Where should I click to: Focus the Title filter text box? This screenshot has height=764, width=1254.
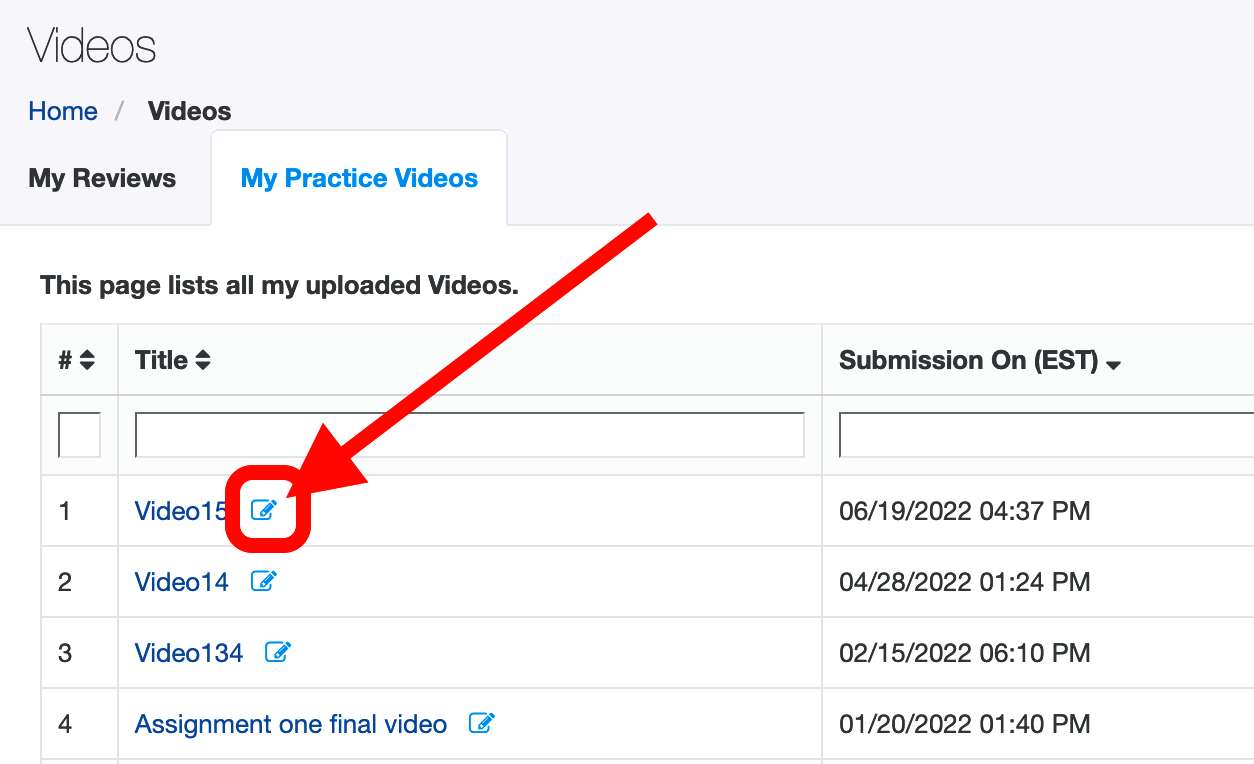(469, 435)
